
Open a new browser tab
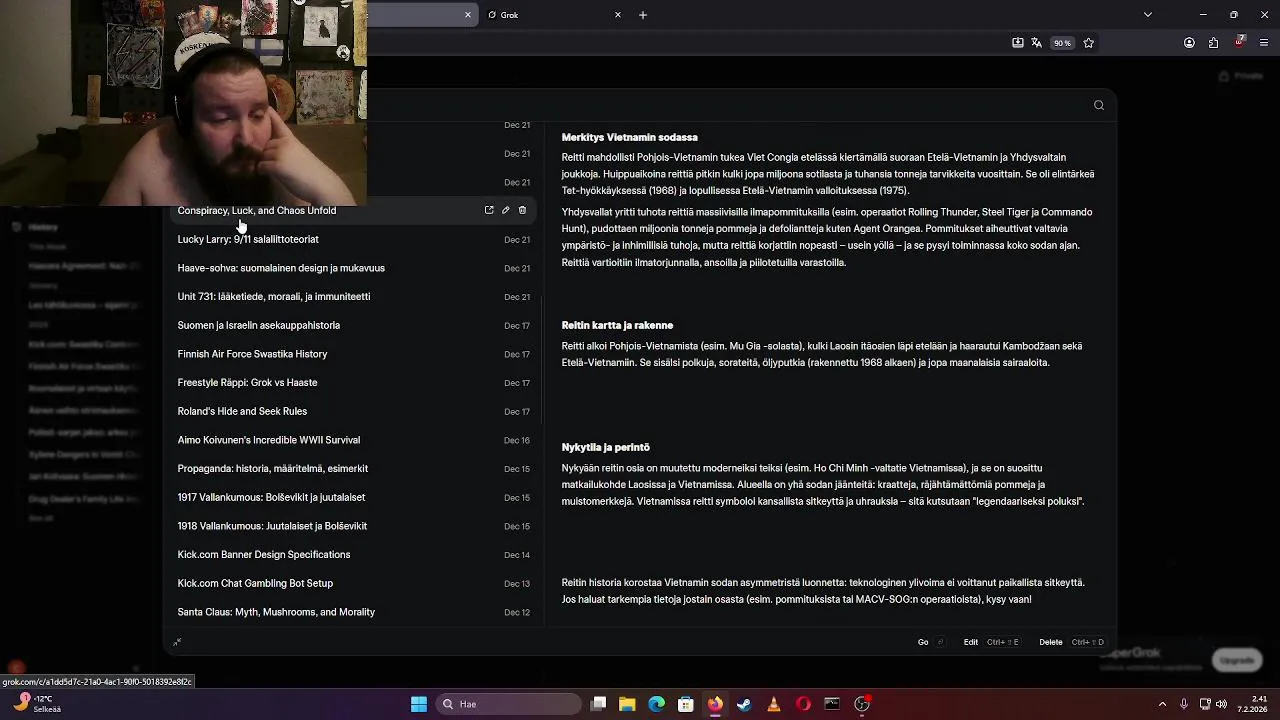tap(643, 15)
